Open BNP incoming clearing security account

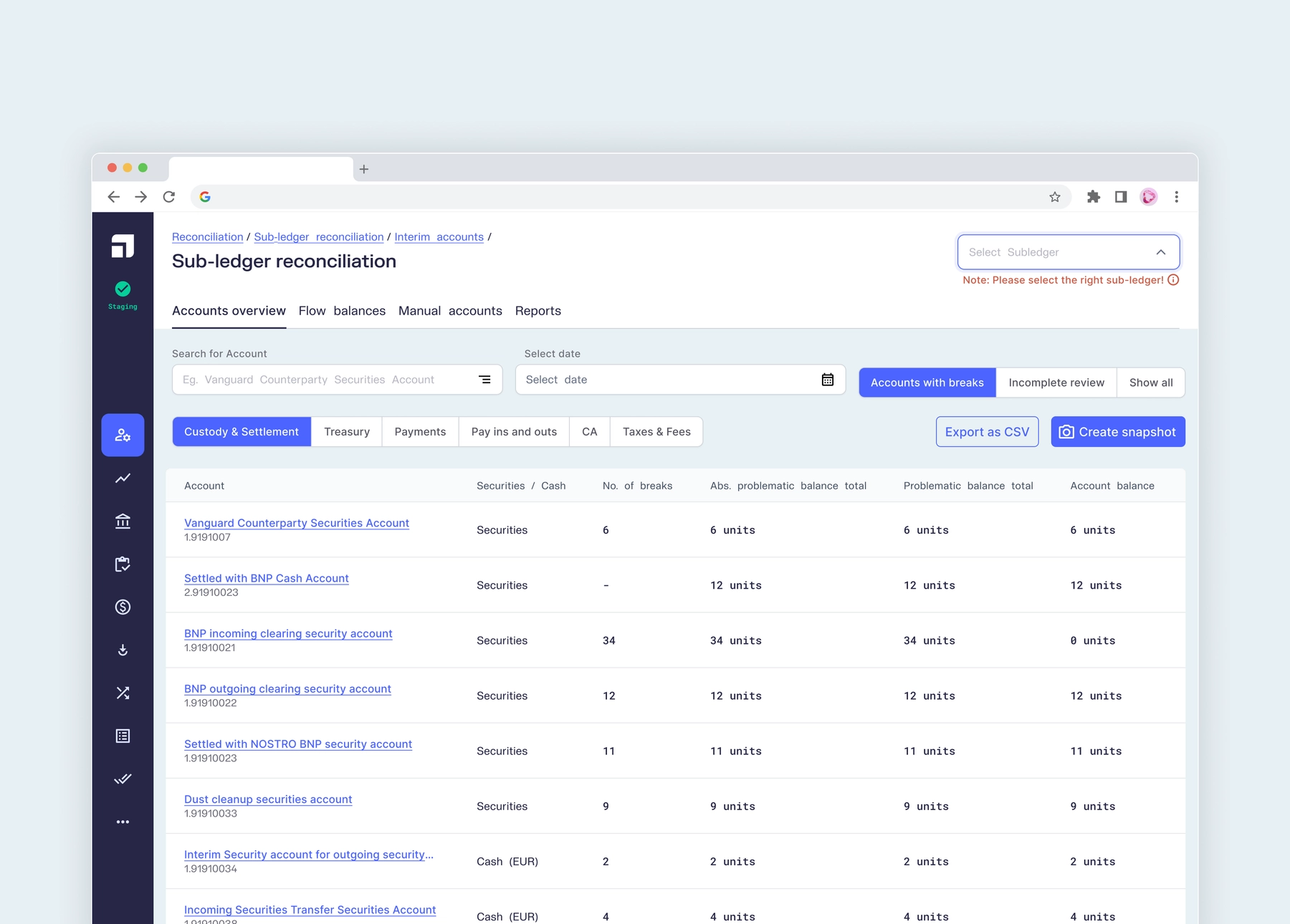coord(288,633)
